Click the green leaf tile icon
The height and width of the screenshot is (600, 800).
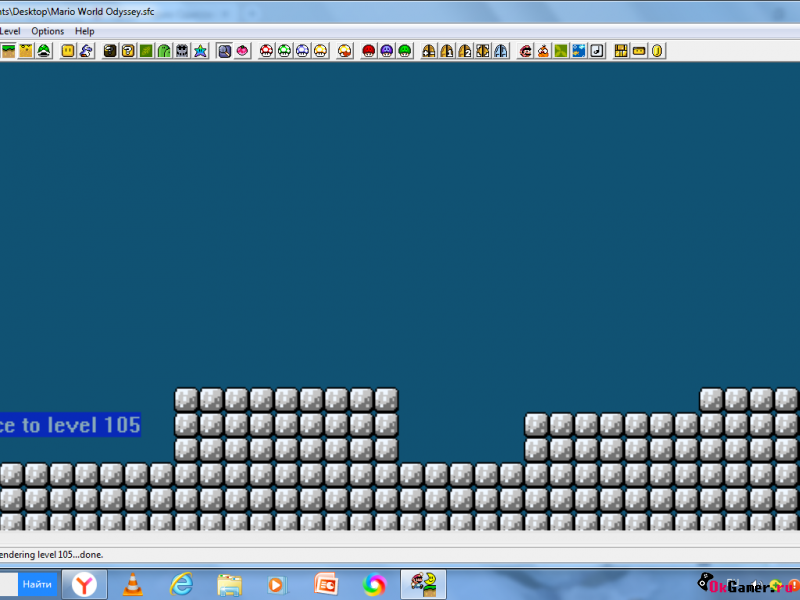point(561,51)
